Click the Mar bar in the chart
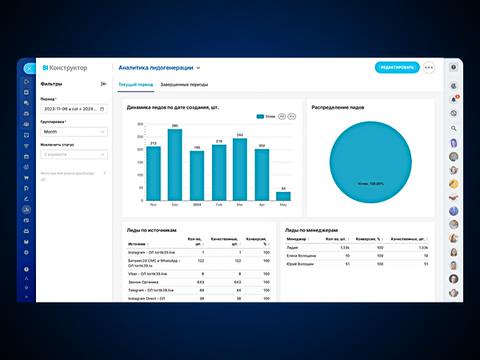480x360 pixels. 240,170
